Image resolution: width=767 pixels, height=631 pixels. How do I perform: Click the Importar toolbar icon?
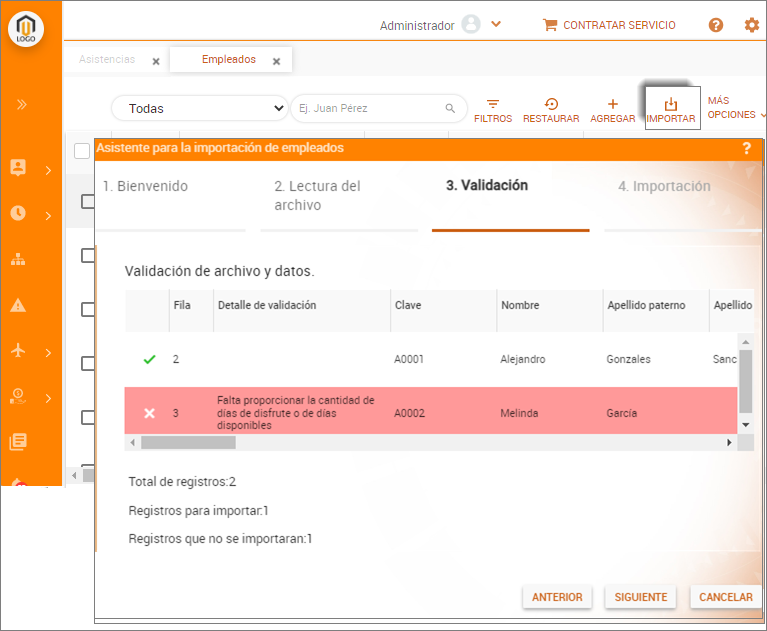(x=671, y=109)
